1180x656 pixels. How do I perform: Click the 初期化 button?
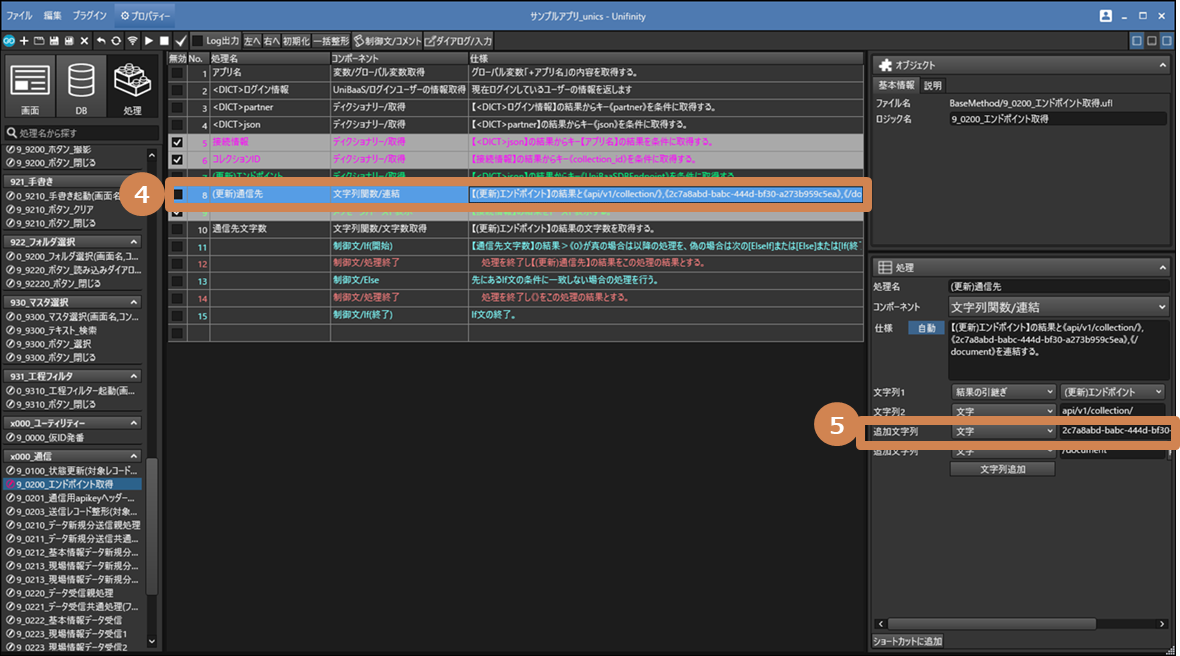297,41
